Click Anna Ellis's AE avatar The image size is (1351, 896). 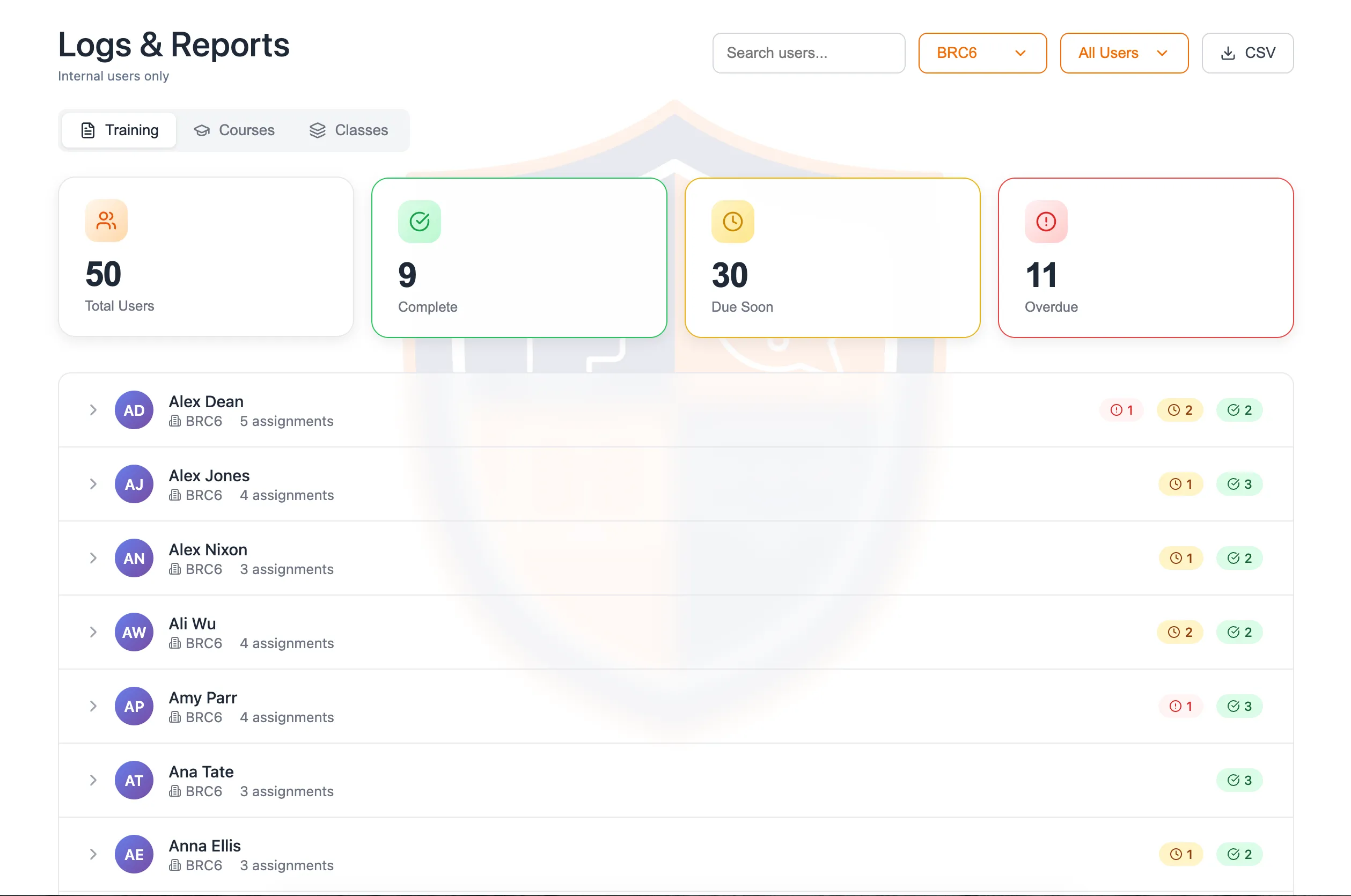pos(134,854)
